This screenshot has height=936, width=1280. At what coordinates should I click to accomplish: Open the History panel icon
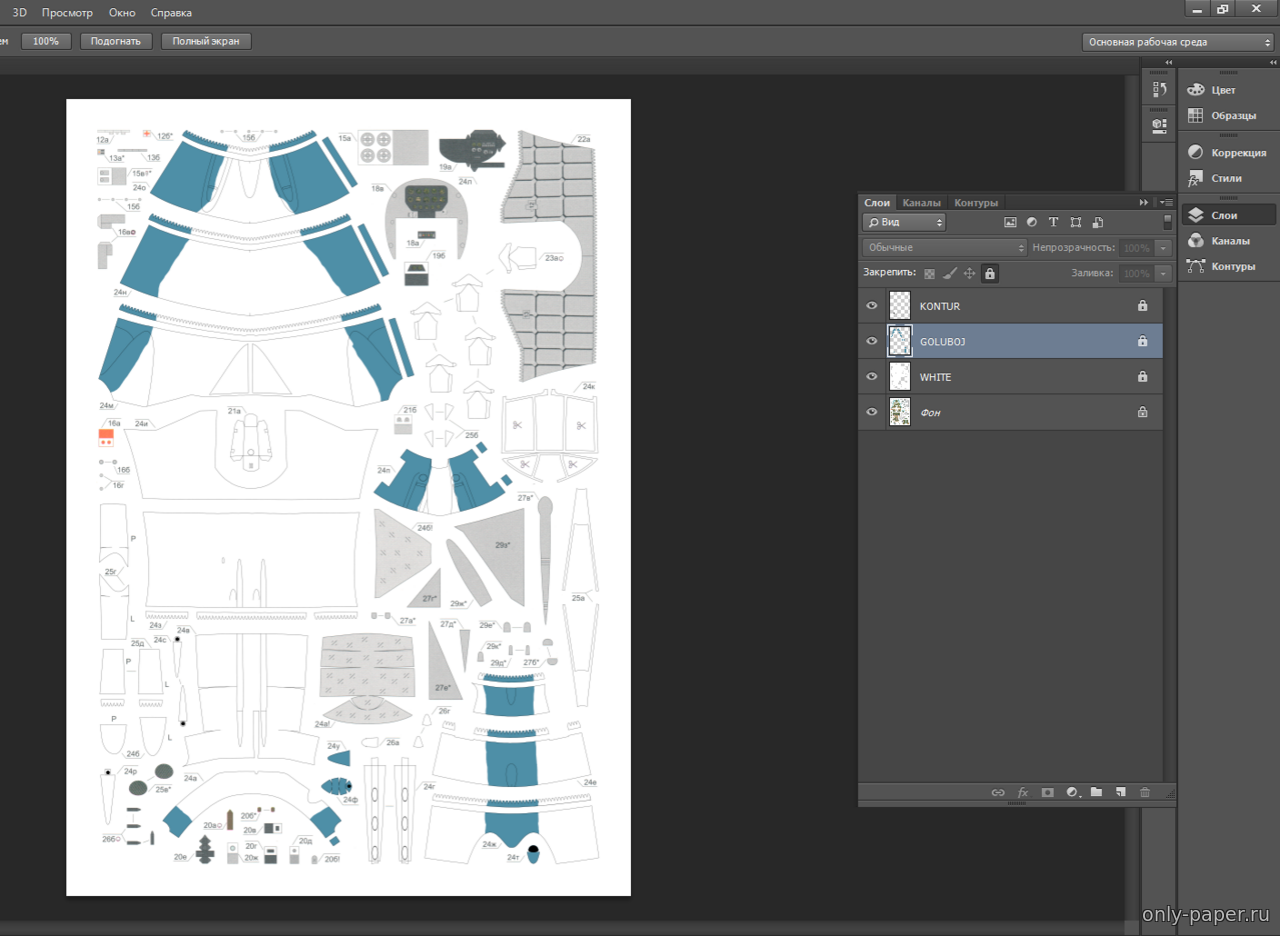[x=1159, y=90]
